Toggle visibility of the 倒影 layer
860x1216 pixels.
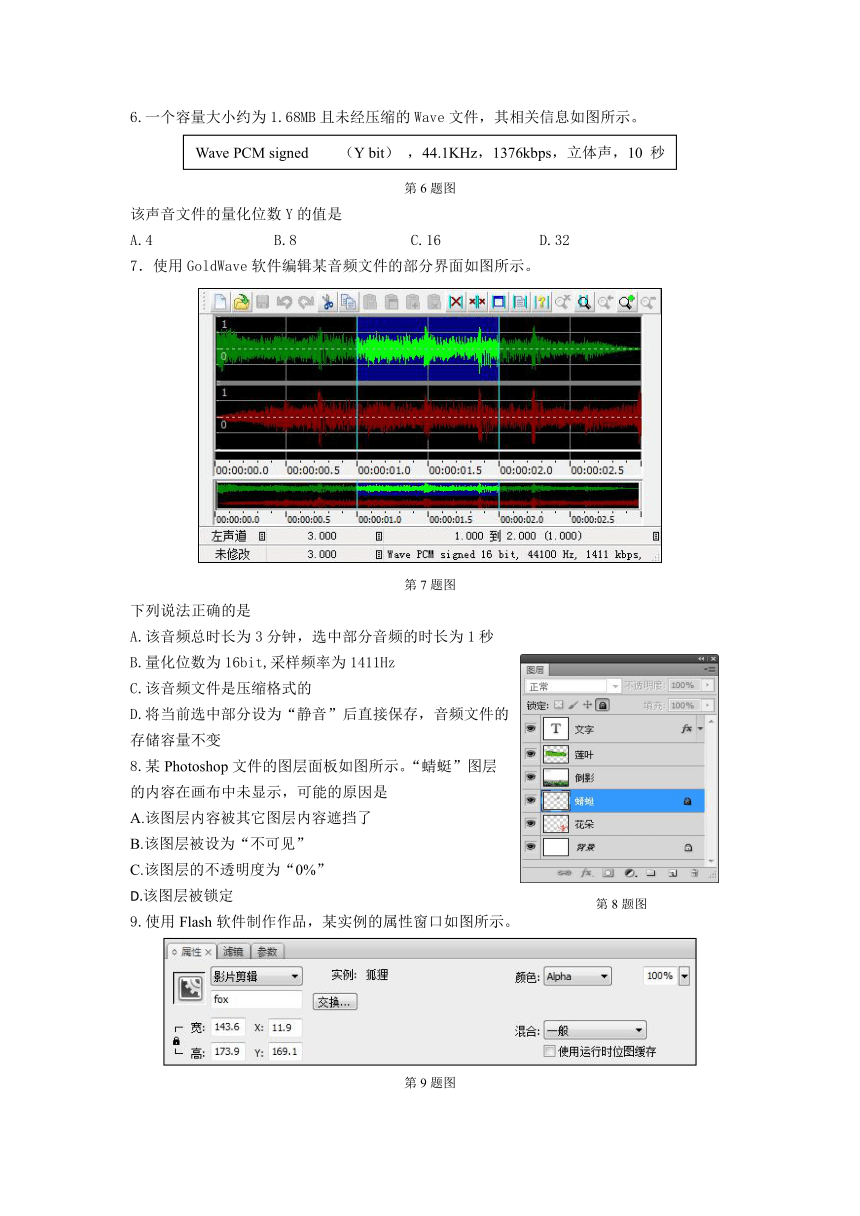pos(531,777)
